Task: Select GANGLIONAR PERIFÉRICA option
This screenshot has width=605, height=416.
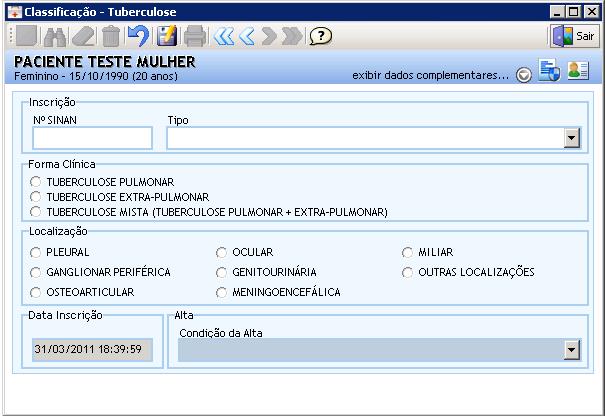Action: point(35,272)
